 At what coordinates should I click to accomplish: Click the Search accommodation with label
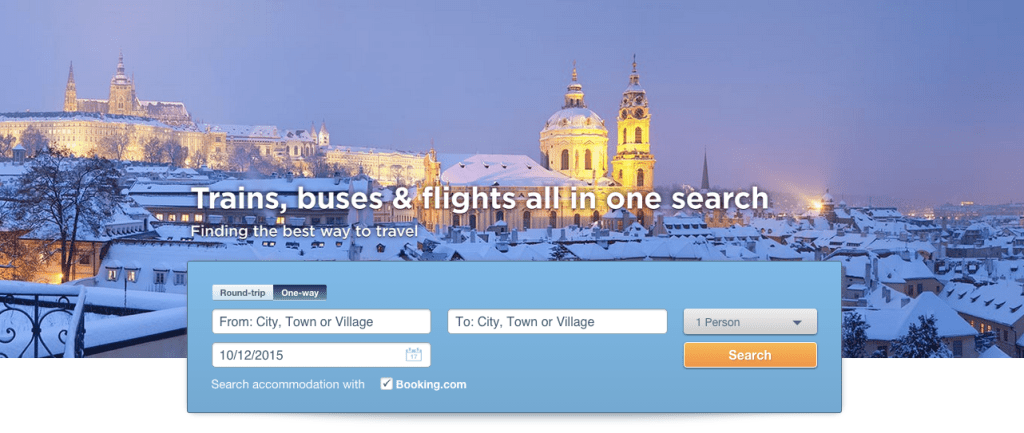(288, 385)
